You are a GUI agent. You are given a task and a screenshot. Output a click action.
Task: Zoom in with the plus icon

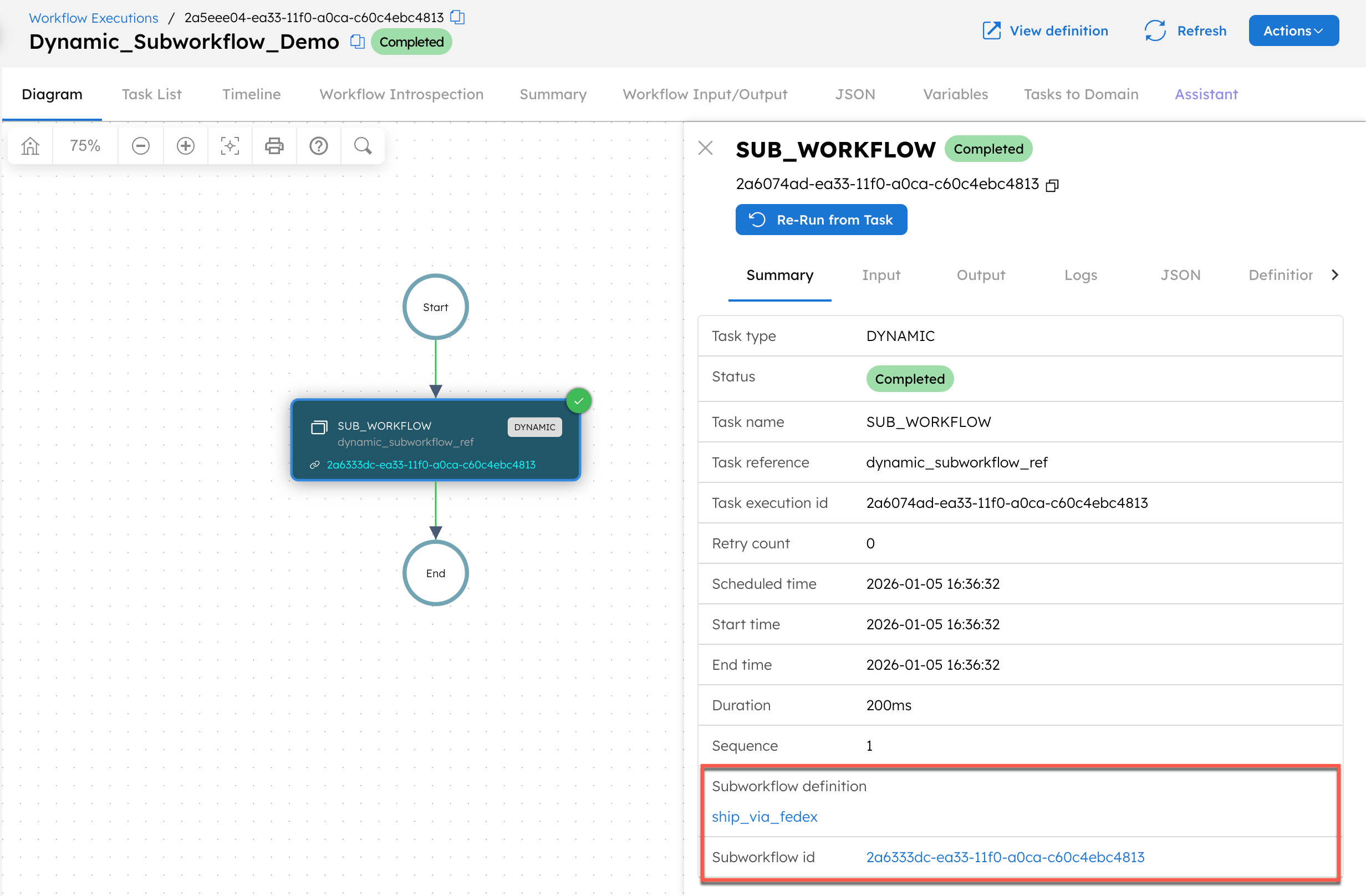(x=185, y=146)
